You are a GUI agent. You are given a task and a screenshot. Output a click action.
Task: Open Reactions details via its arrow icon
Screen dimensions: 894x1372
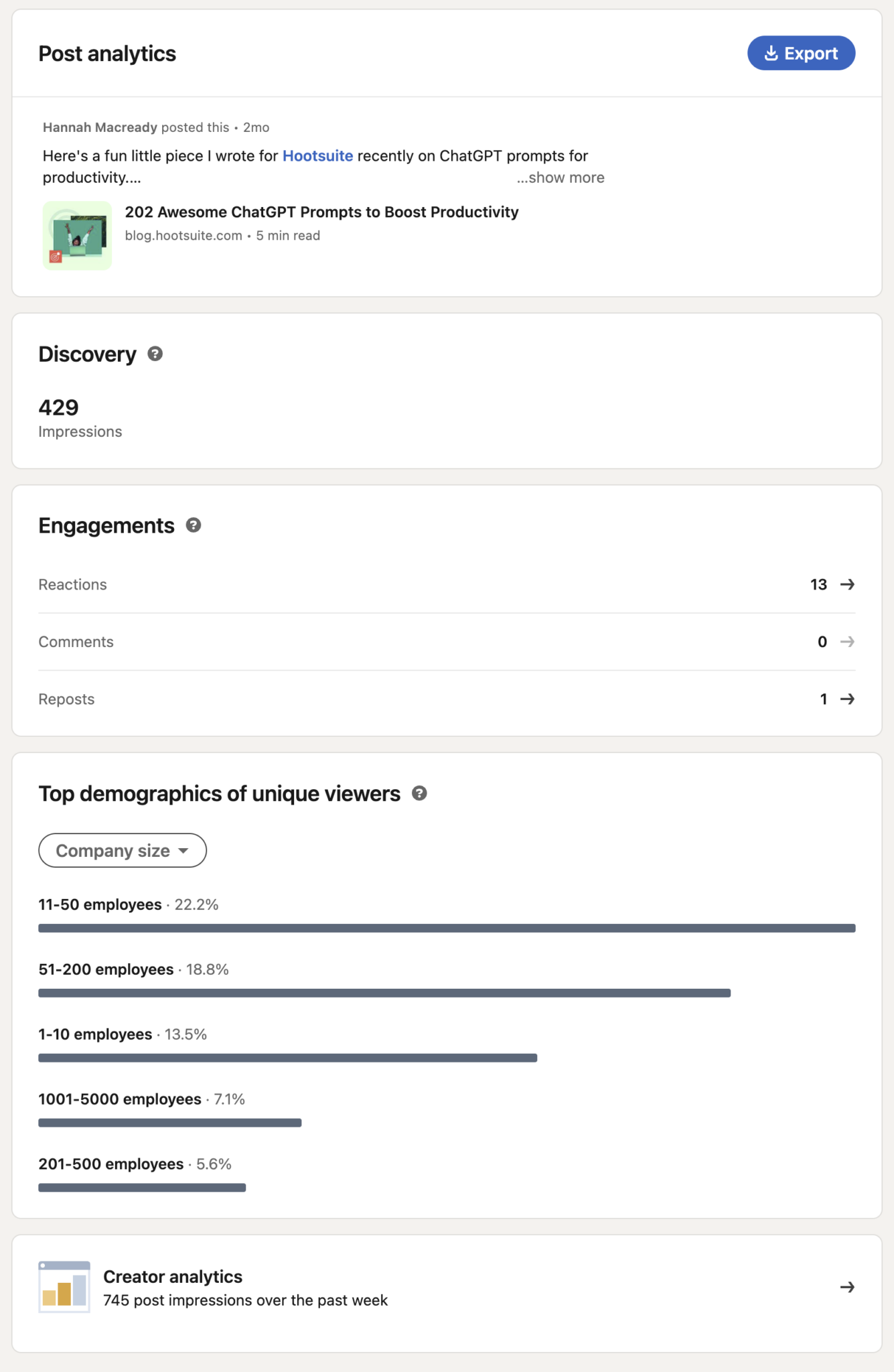(848, 584)
